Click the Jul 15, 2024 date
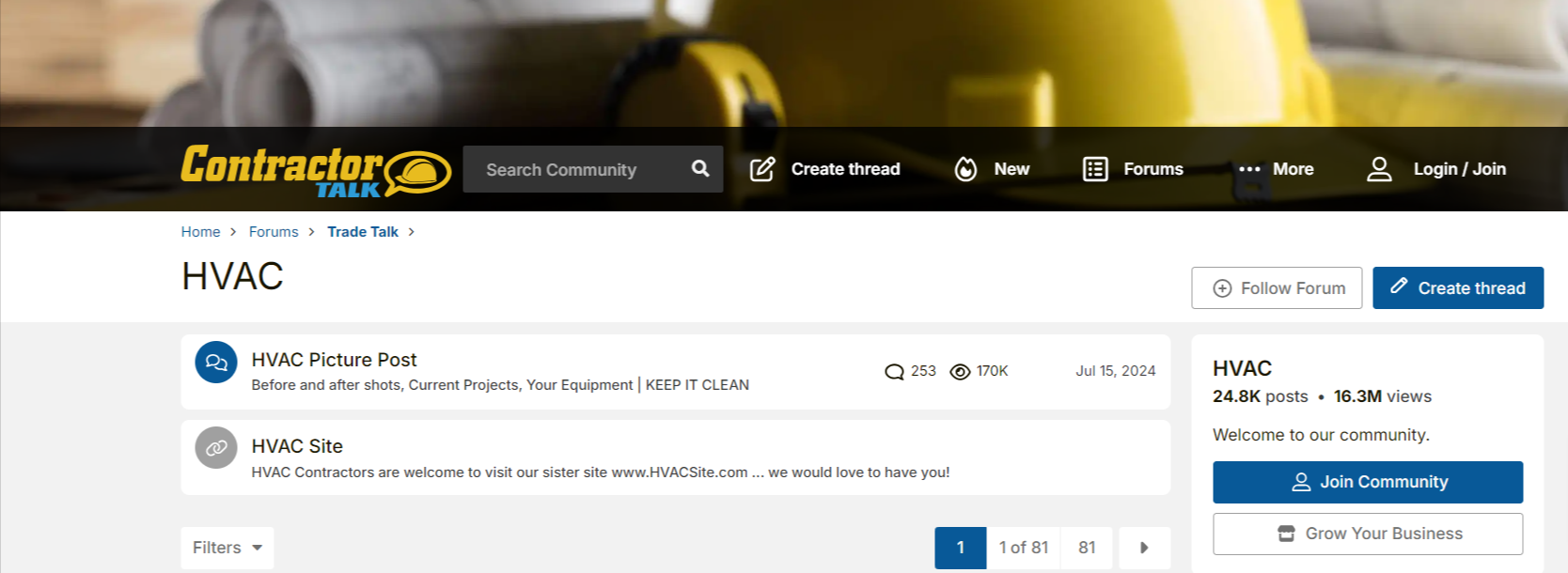The width and height of the screenshot is (1568, 573). [1116, 371]
